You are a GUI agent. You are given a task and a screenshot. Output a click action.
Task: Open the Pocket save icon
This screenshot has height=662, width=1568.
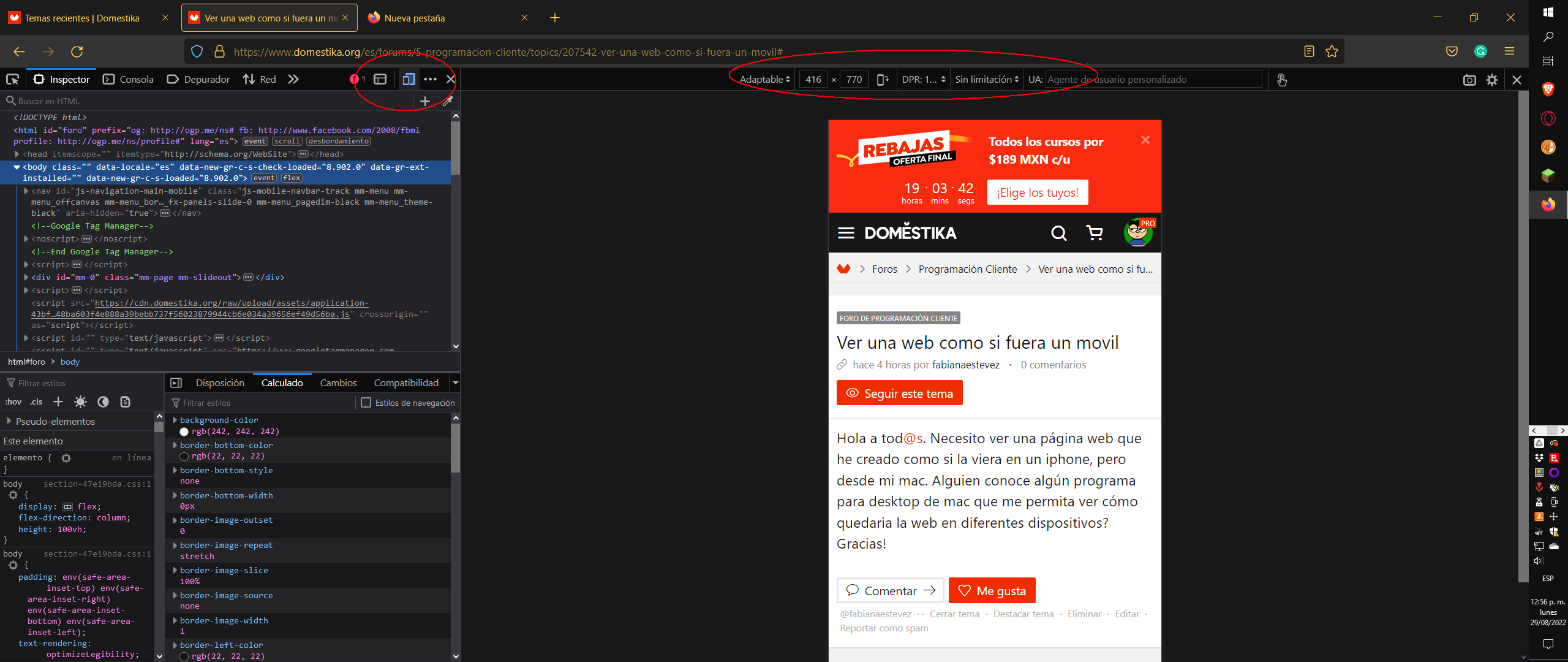click(x=1452, y=51)
